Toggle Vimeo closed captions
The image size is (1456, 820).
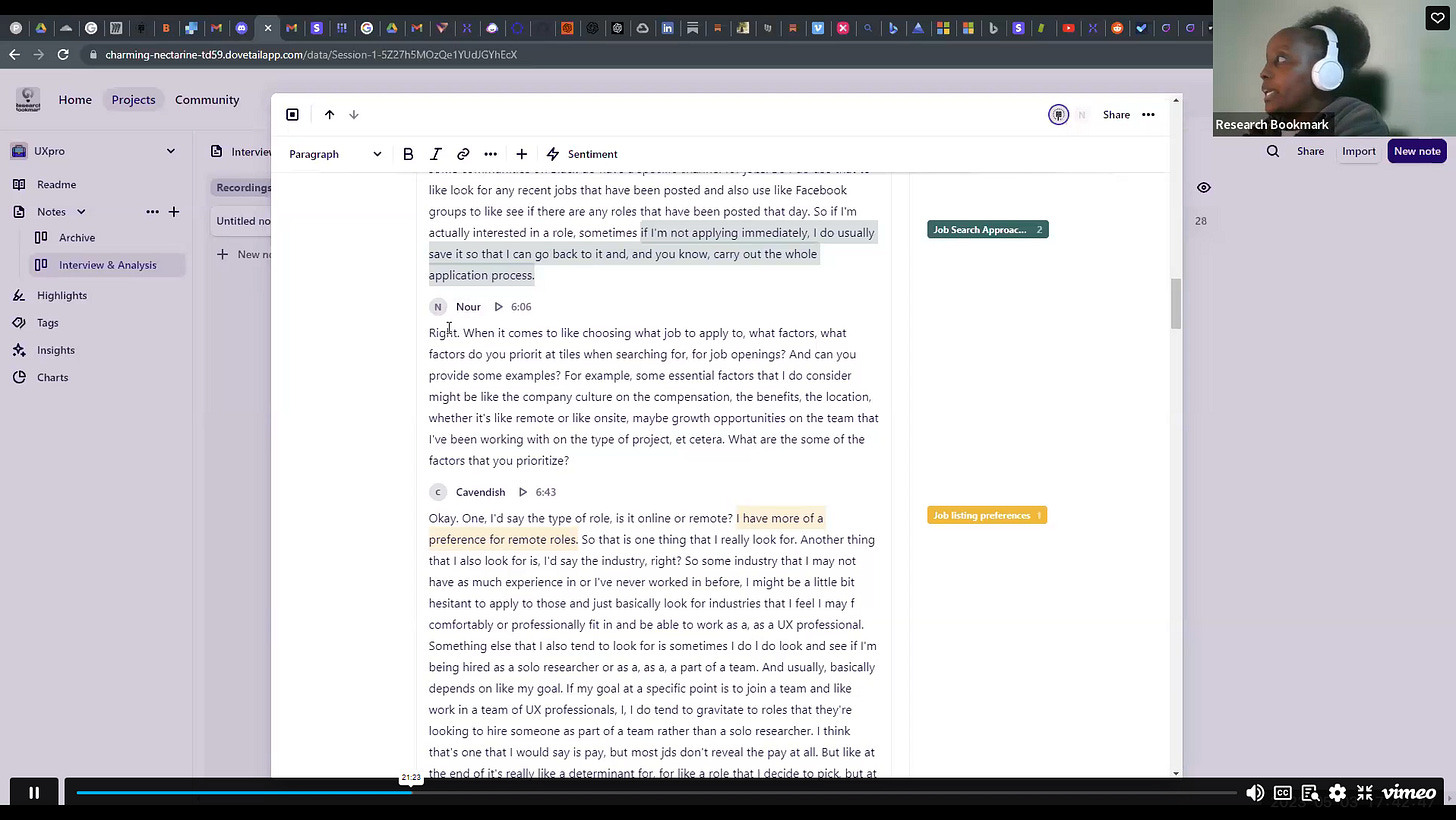[x=1283, y=793]
